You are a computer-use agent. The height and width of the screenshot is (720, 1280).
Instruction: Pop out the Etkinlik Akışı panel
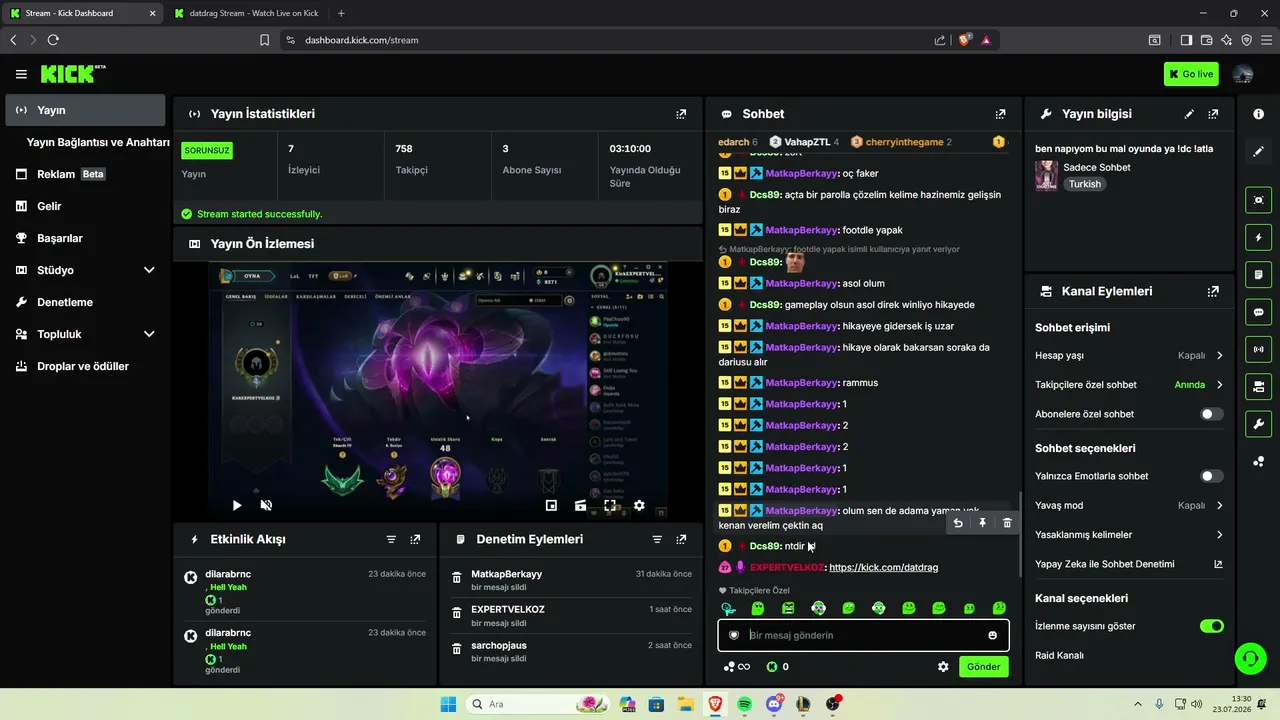coord(415,539)
